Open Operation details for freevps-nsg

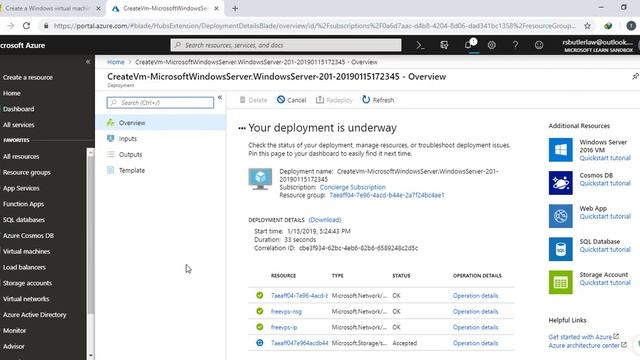pyautogui.click(x=476, y=311)
